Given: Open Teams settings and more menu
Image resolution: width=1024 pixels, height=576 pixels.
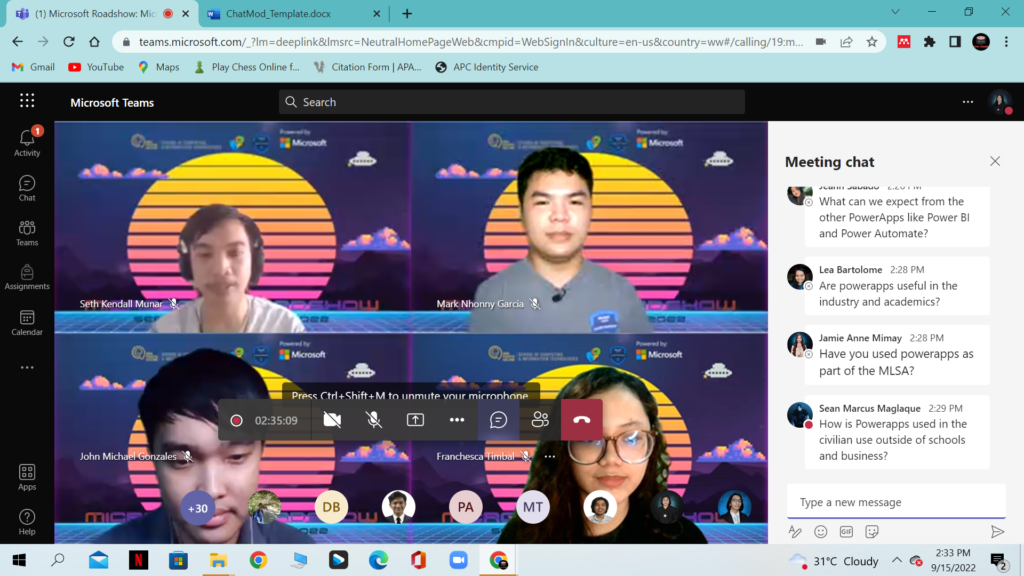Looking at the screenshot, I should click(968, 102).
